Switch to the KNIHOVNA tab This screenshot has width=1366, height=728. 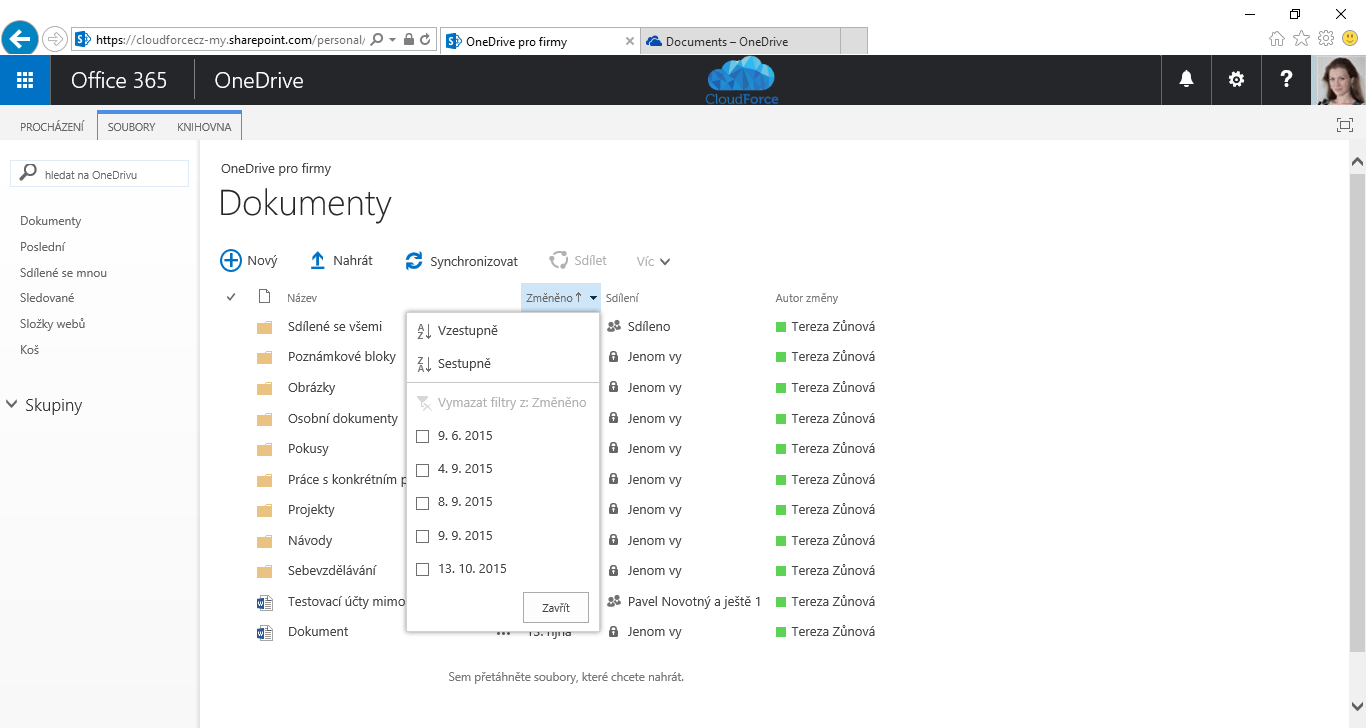click(x=204, y=126)
